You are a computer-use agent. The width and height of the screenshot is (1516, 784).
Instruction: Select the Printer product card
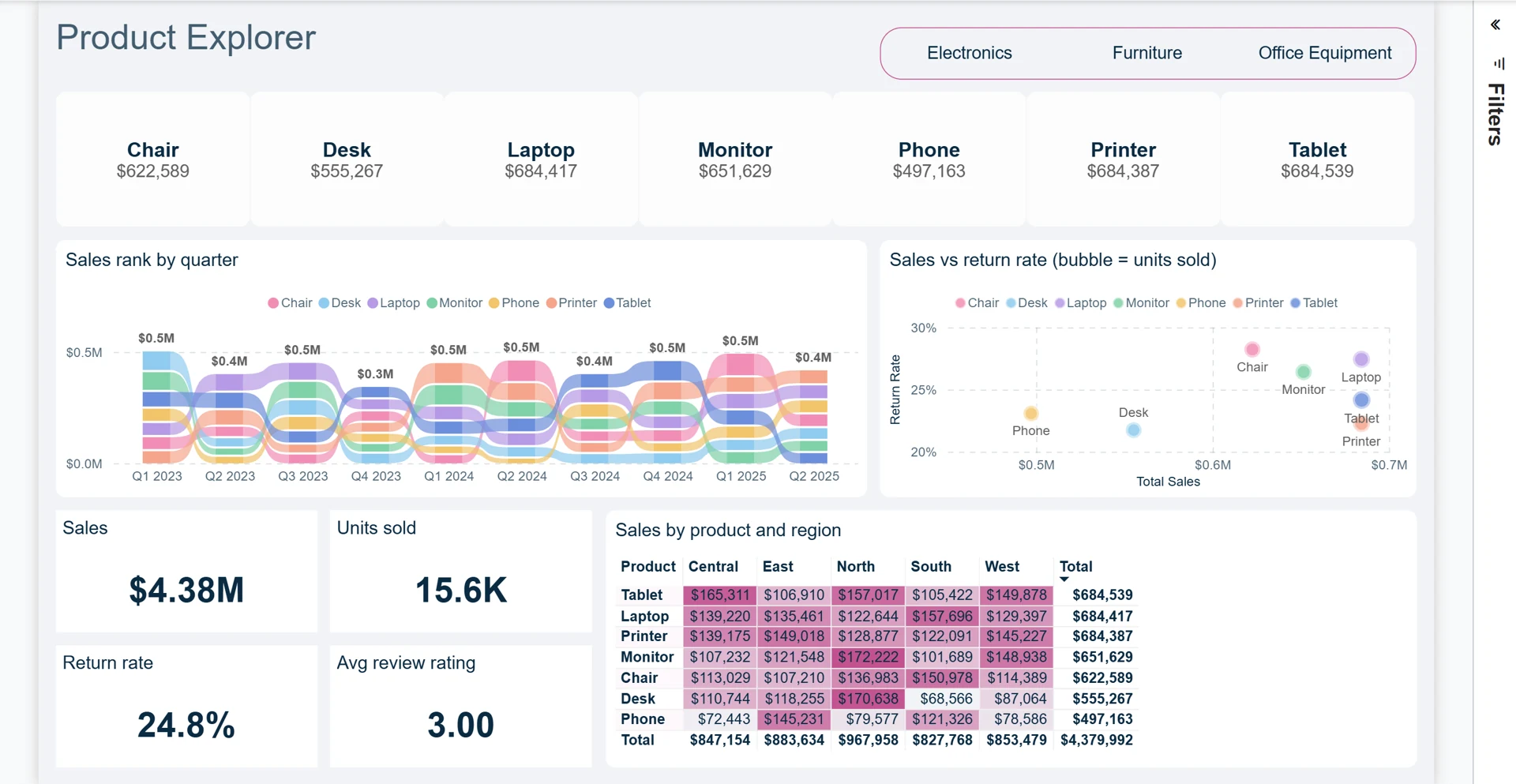[x=1123, y=159]
